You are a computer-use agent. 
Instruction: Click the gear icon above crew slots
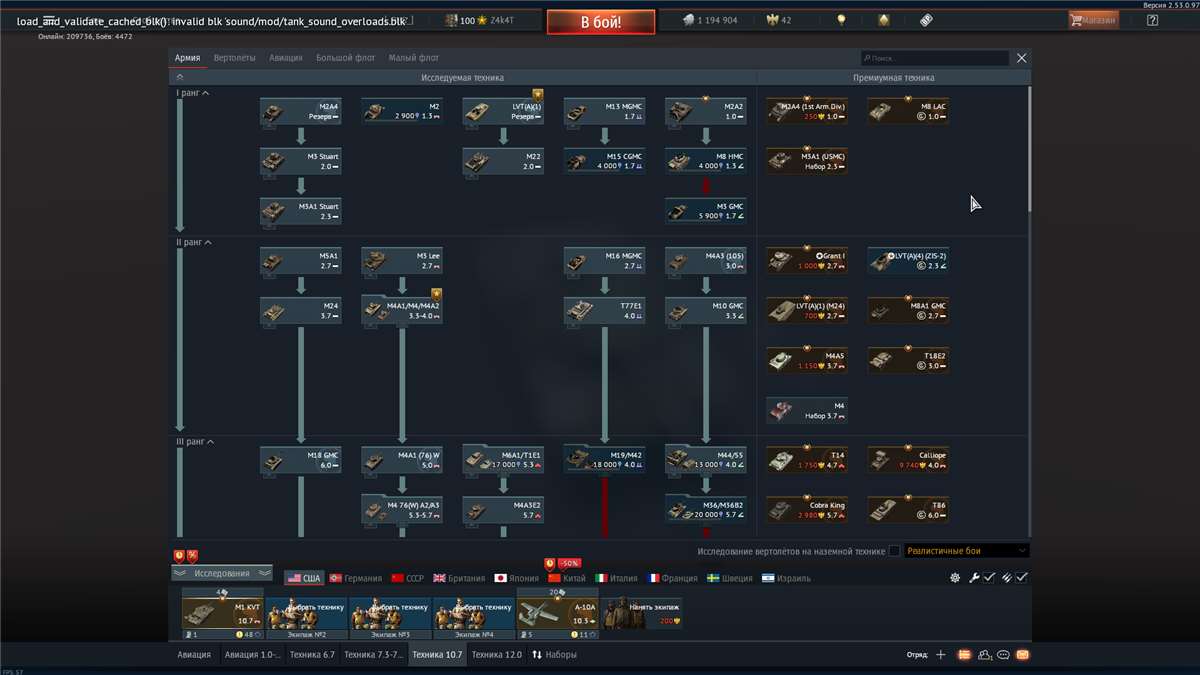point(955,578)
